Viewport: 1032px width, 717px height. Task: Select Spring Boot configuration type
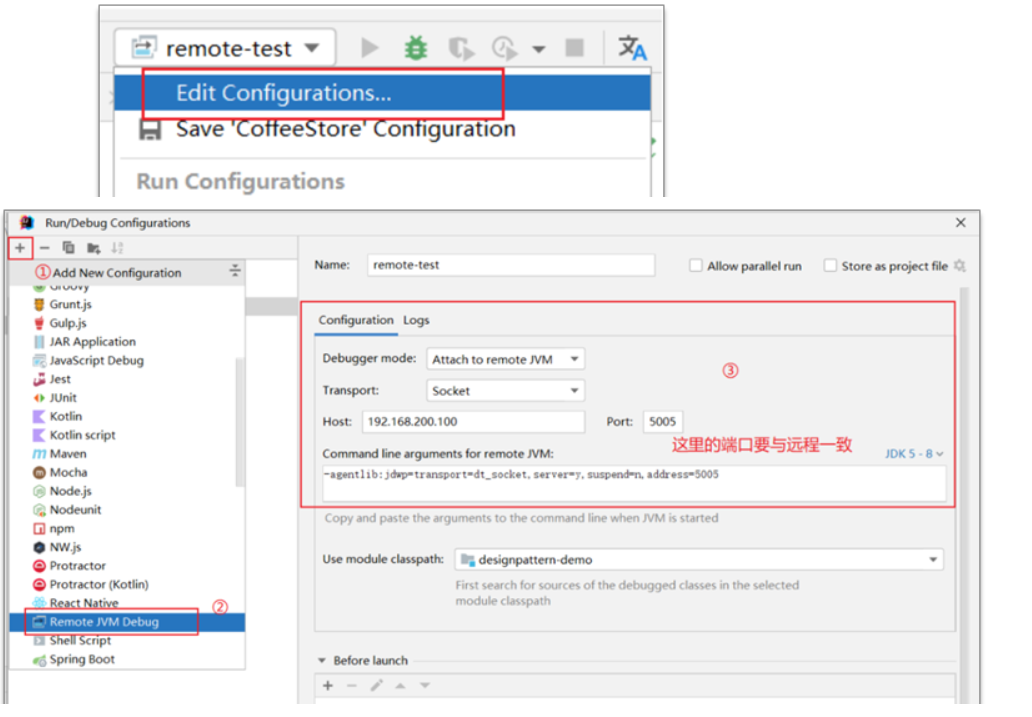[128, 659]
